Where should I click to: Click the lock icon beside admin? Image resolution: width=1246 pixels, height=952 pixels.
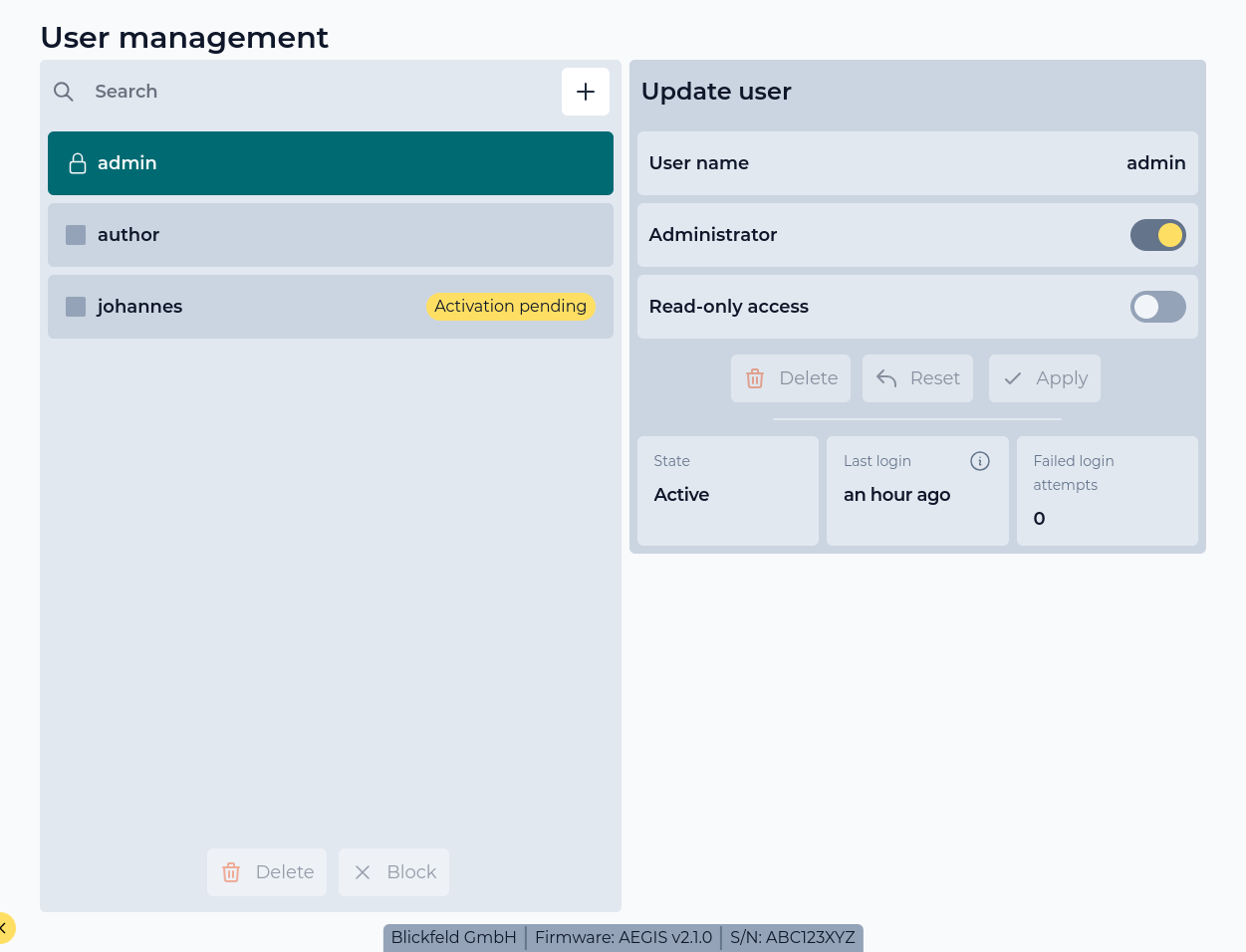tap(78, 162)
